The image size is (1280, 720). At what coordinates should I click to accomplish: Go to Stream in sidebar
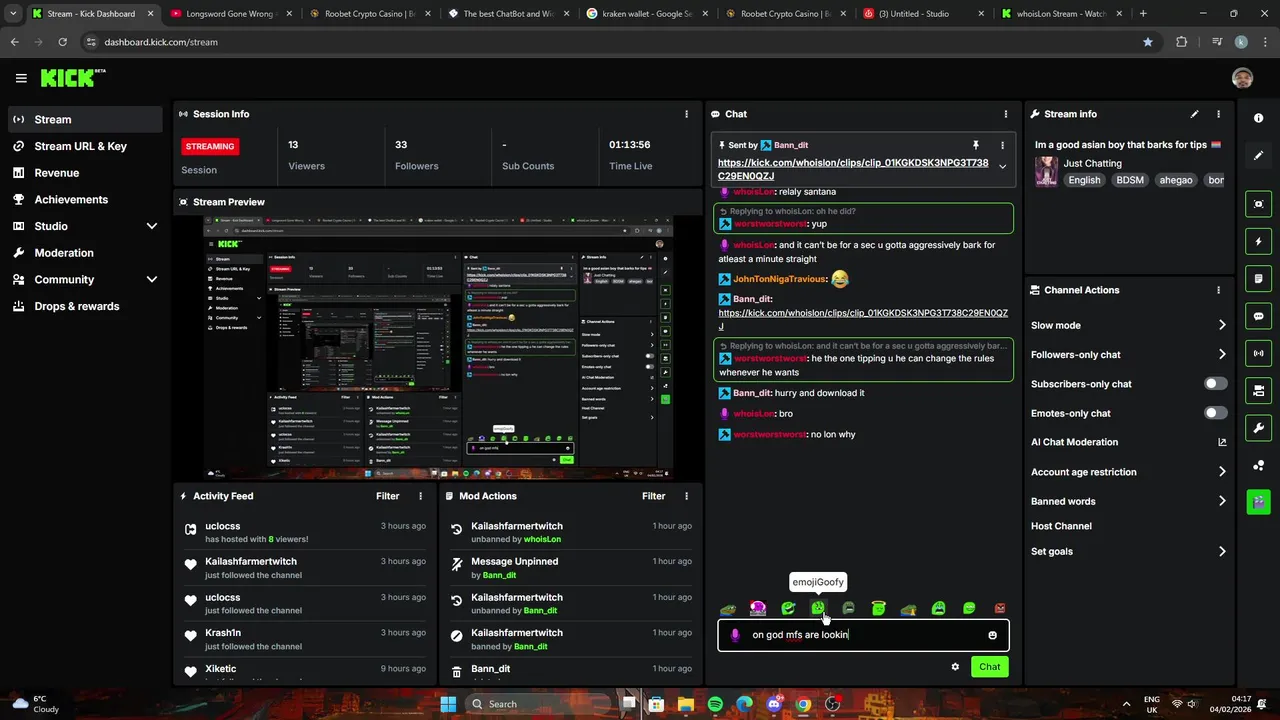tap(86, 119)
